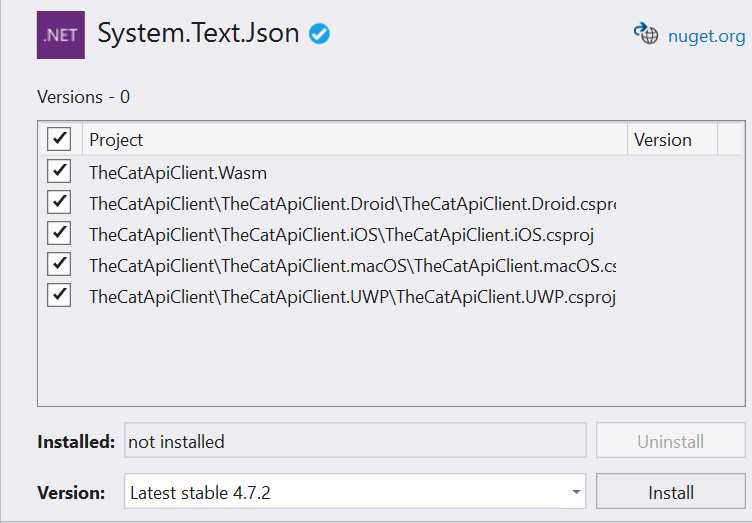
Task: Open the nuget.org link
Action: click(x=706, y=36)
